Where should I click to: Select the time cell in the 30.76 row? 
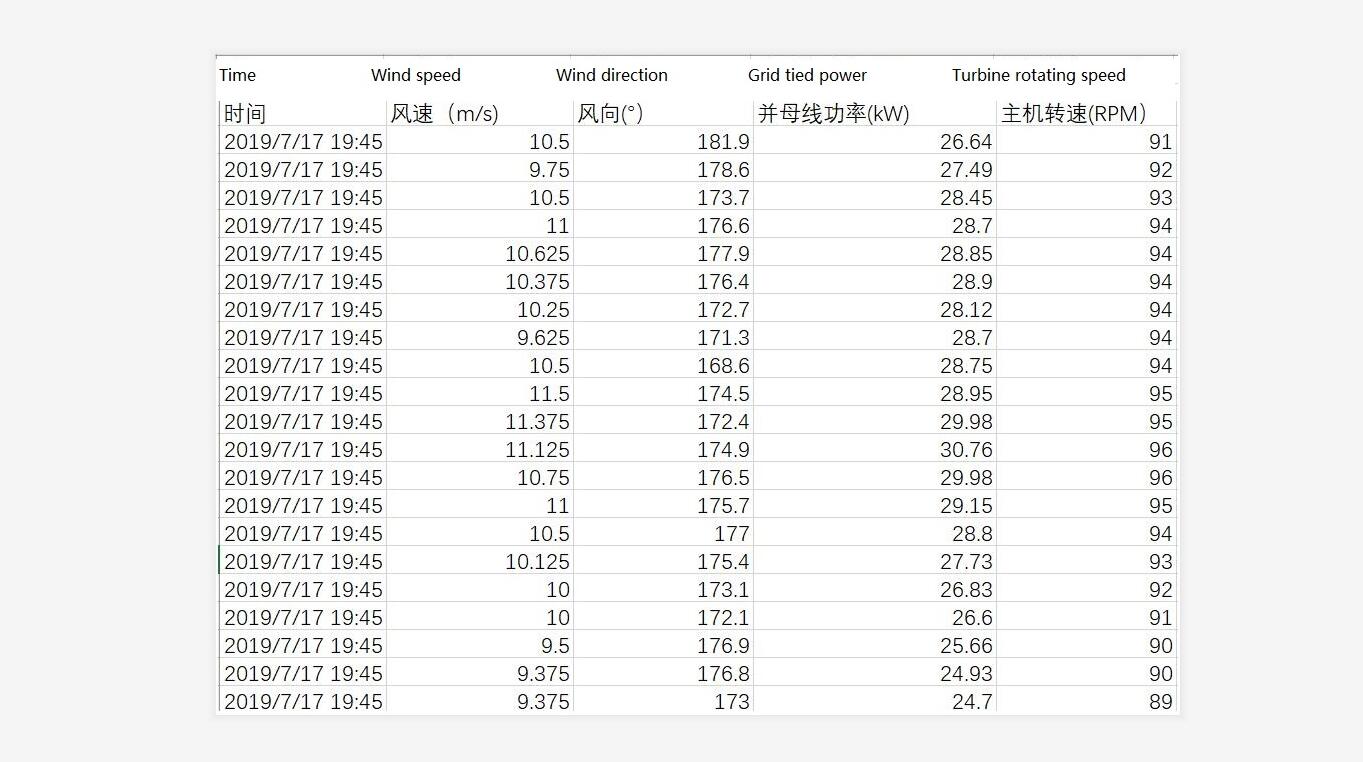(302, 450)
